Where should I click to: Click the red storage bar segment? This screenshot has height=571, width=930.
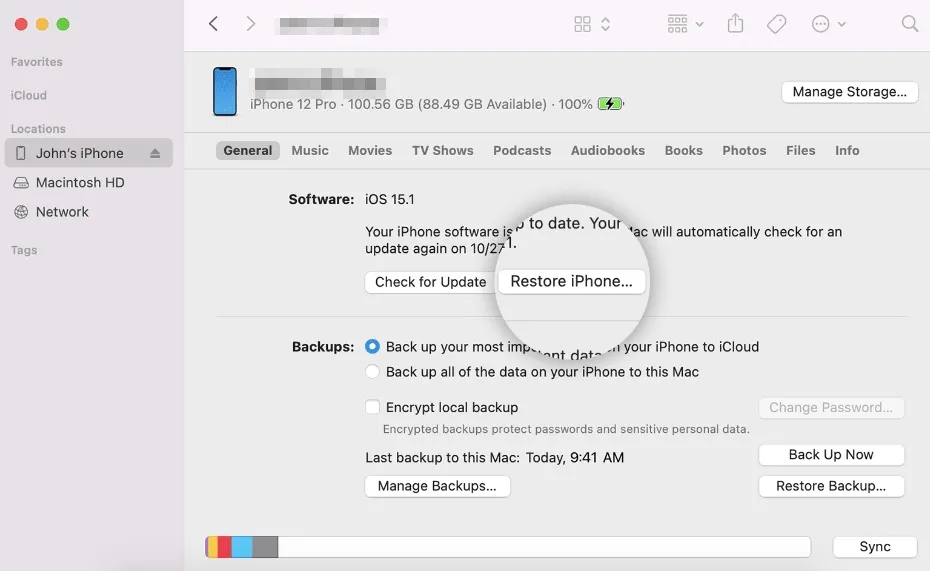coord(225,547)
